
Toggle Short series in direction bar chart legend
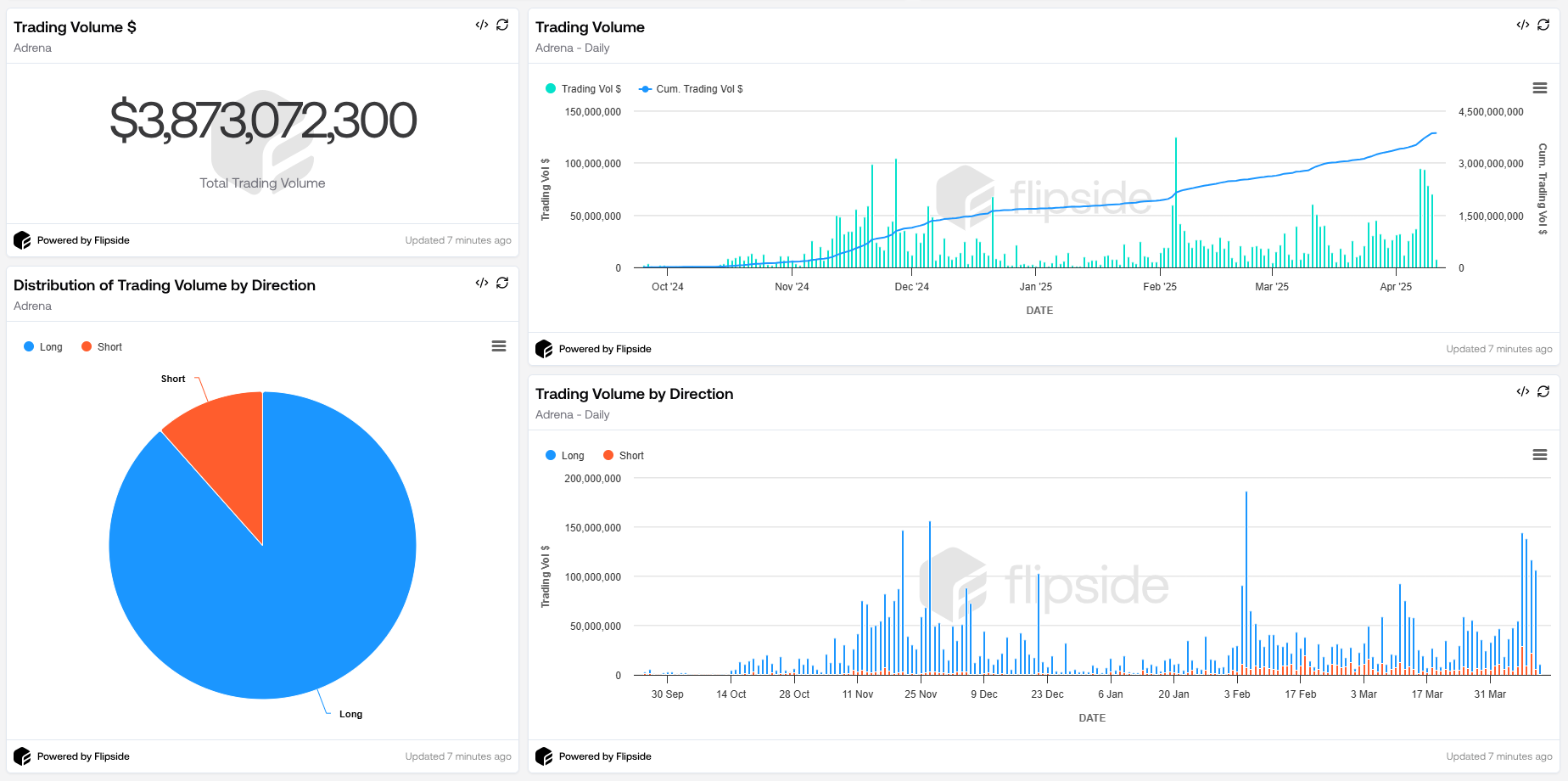[x=624, y=456]
